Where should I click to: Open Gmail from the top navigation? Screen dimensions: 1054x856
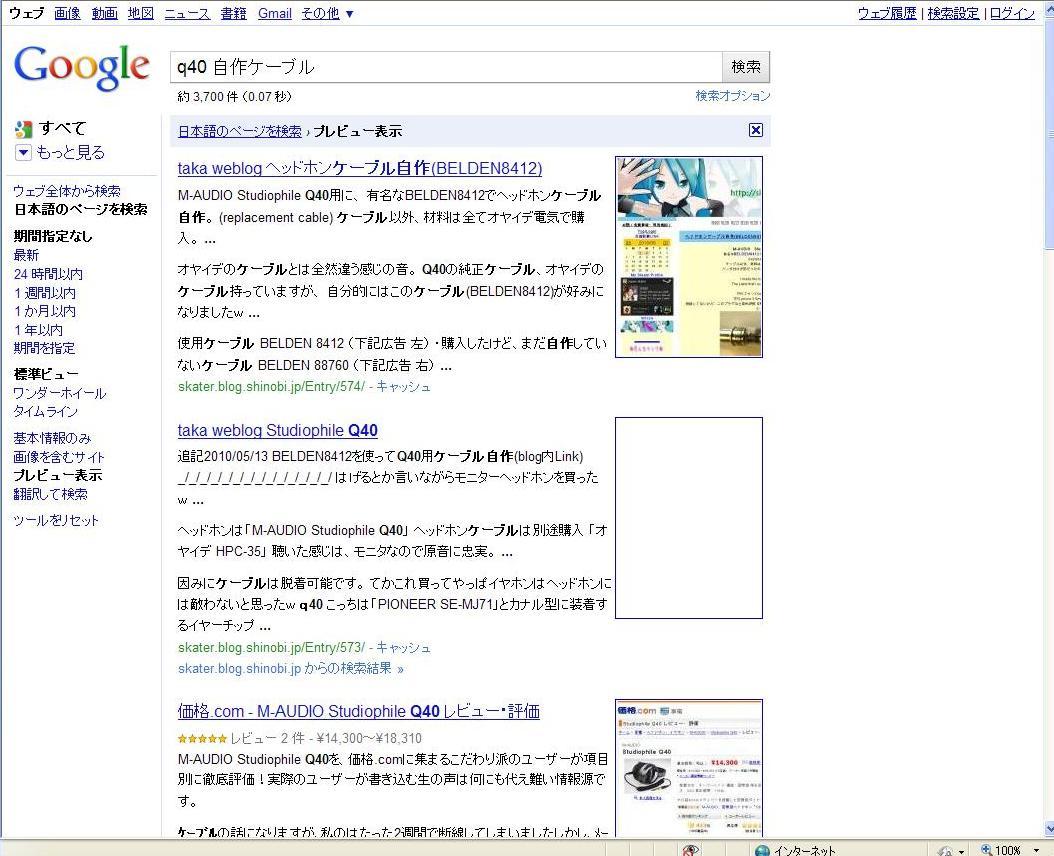pos(275,13)
